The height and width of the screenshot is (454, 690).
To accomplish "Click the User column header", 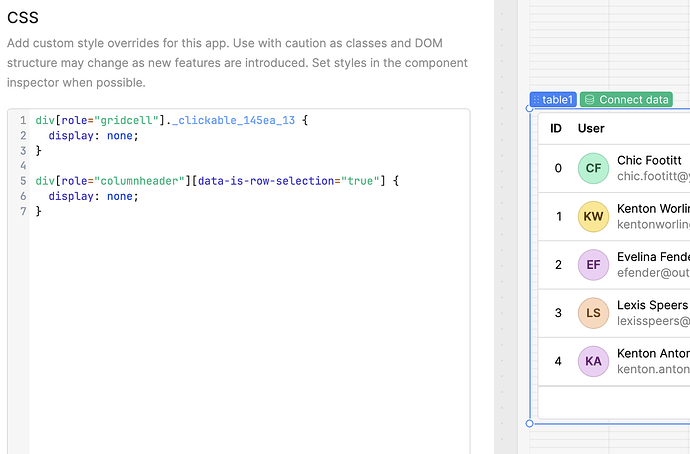I will pos(591,129).
